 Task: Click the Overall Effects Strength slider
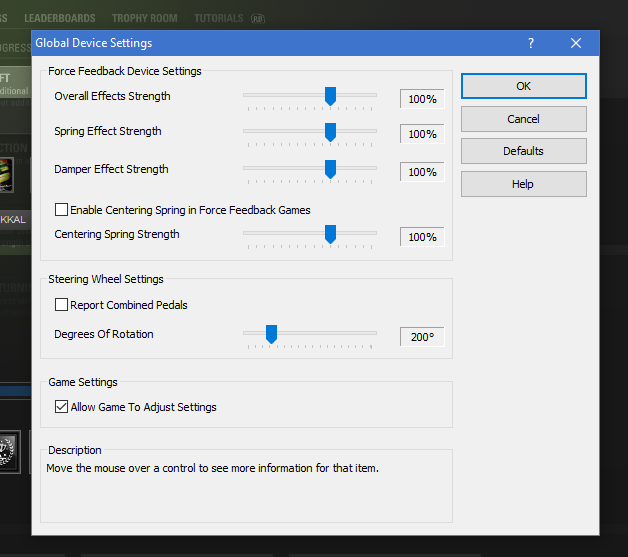click(330, 96)
